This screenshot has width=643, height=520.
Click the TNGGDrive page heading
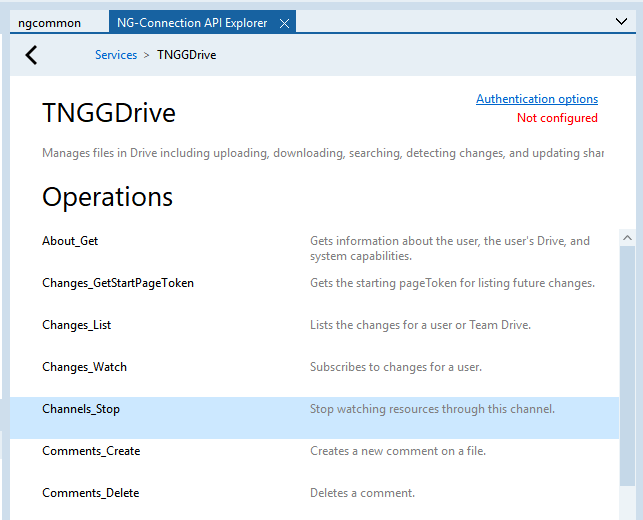[x=109, y=113]
